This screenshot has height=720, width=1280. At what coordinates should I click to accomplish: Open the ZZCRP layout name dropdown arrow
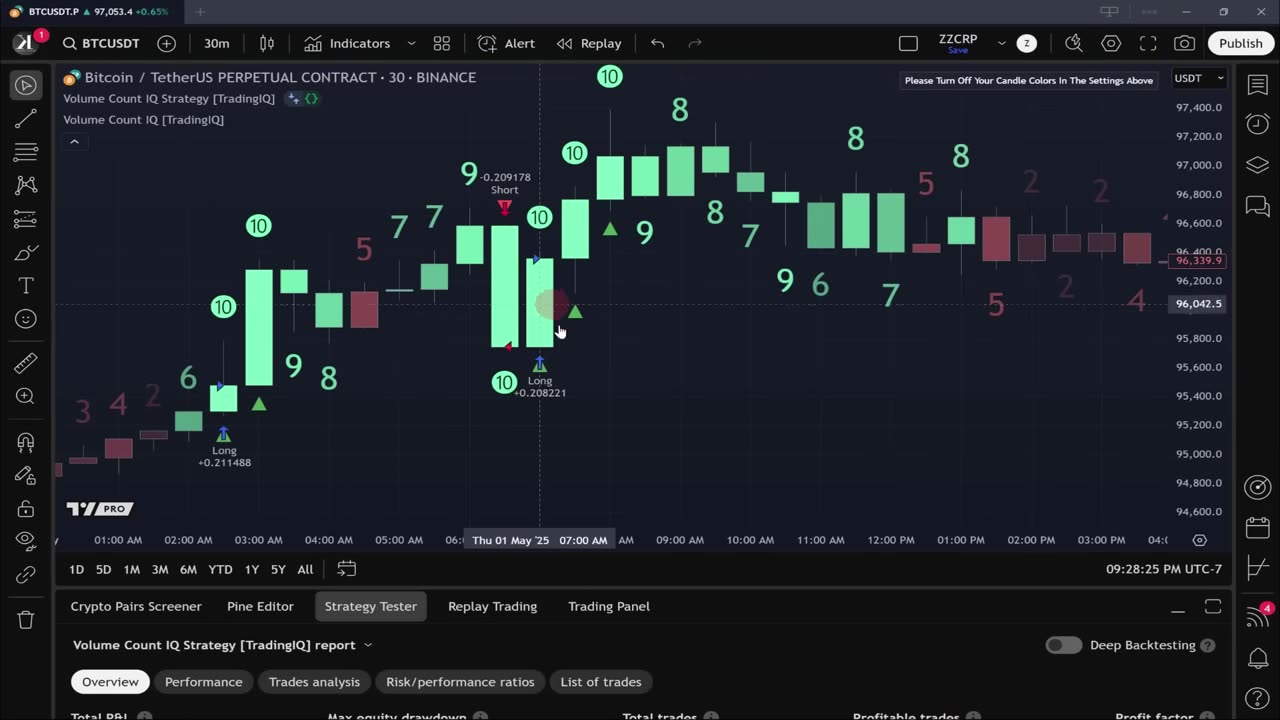(1001, 43)
